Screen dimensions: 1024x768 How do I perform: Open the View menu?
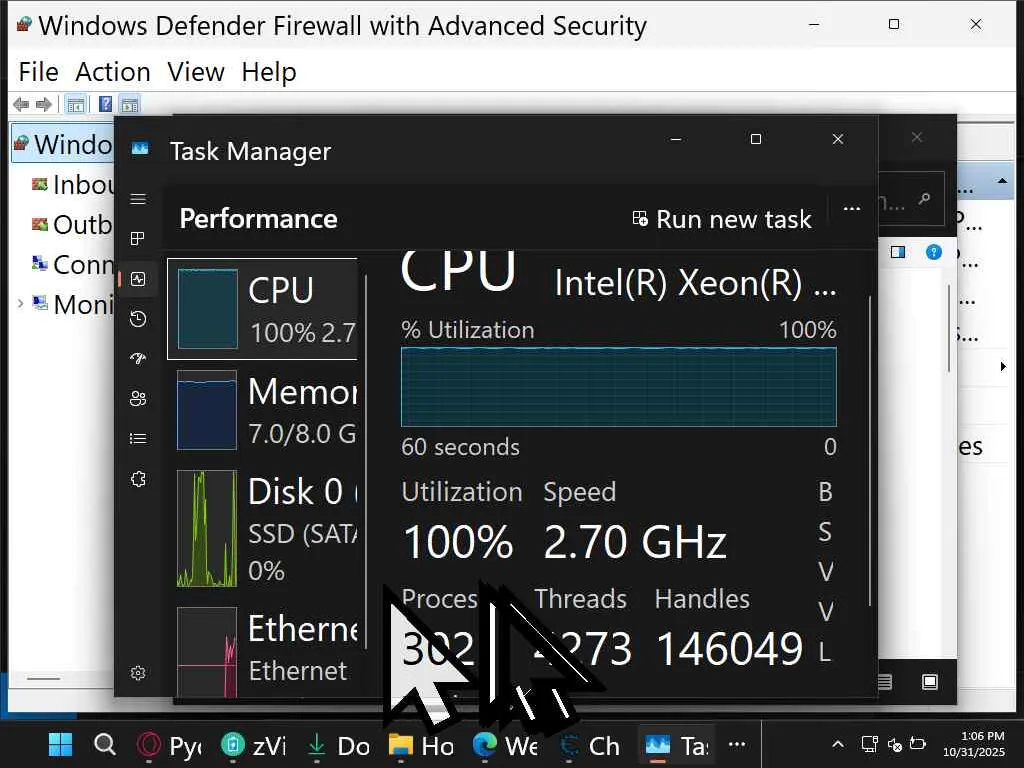(196, 72)
